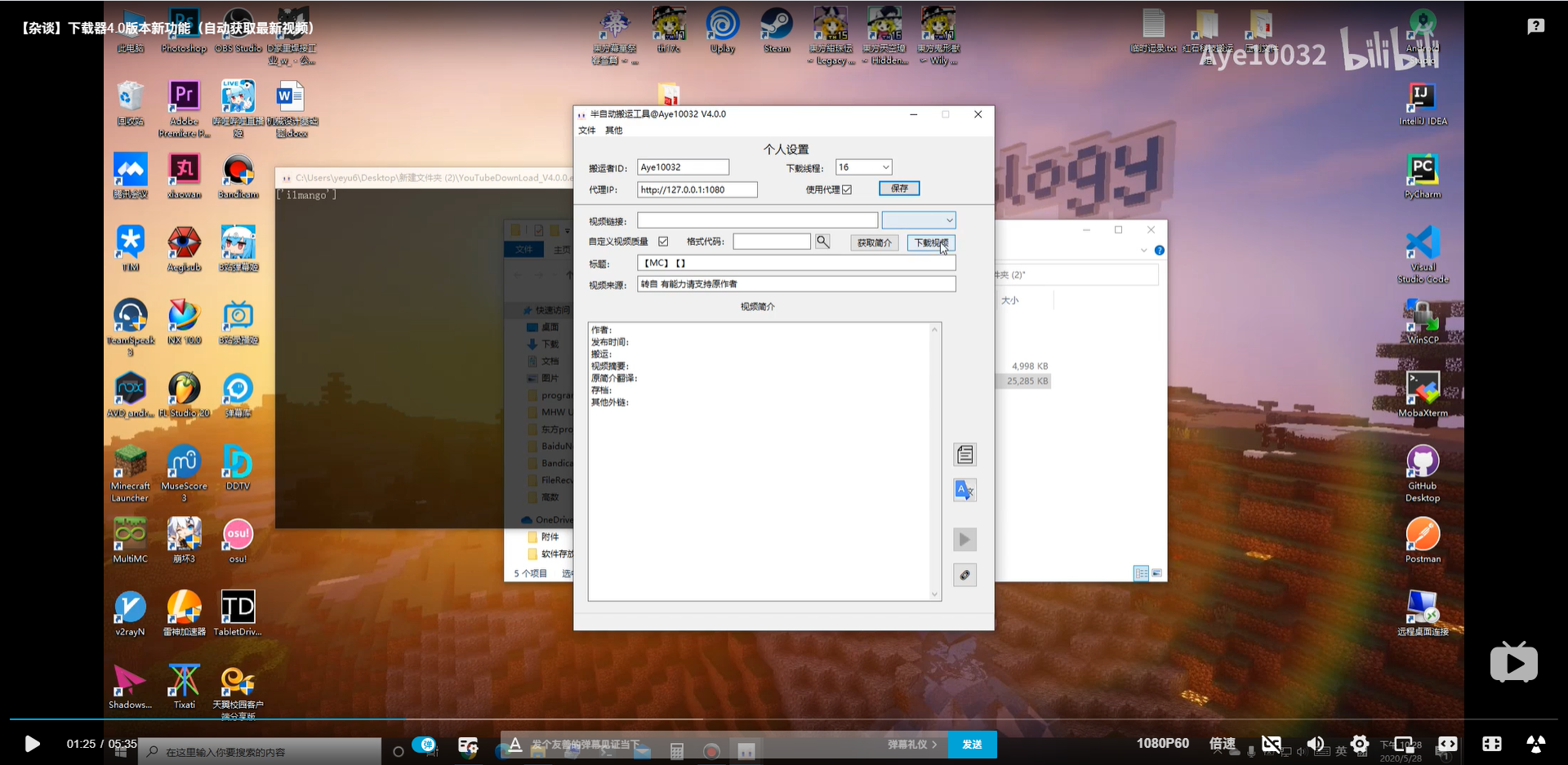Open the PyCharm desktop icon
Image resolution: width=1568 pixels, height=765 pixels.
tap(1423, 176)
